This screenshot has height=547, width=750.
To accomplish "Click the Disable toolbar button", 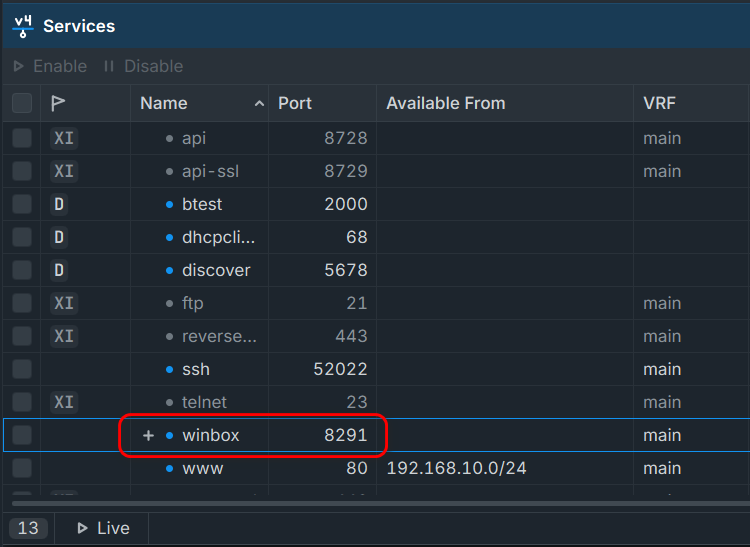I will (x=143, y=66).
